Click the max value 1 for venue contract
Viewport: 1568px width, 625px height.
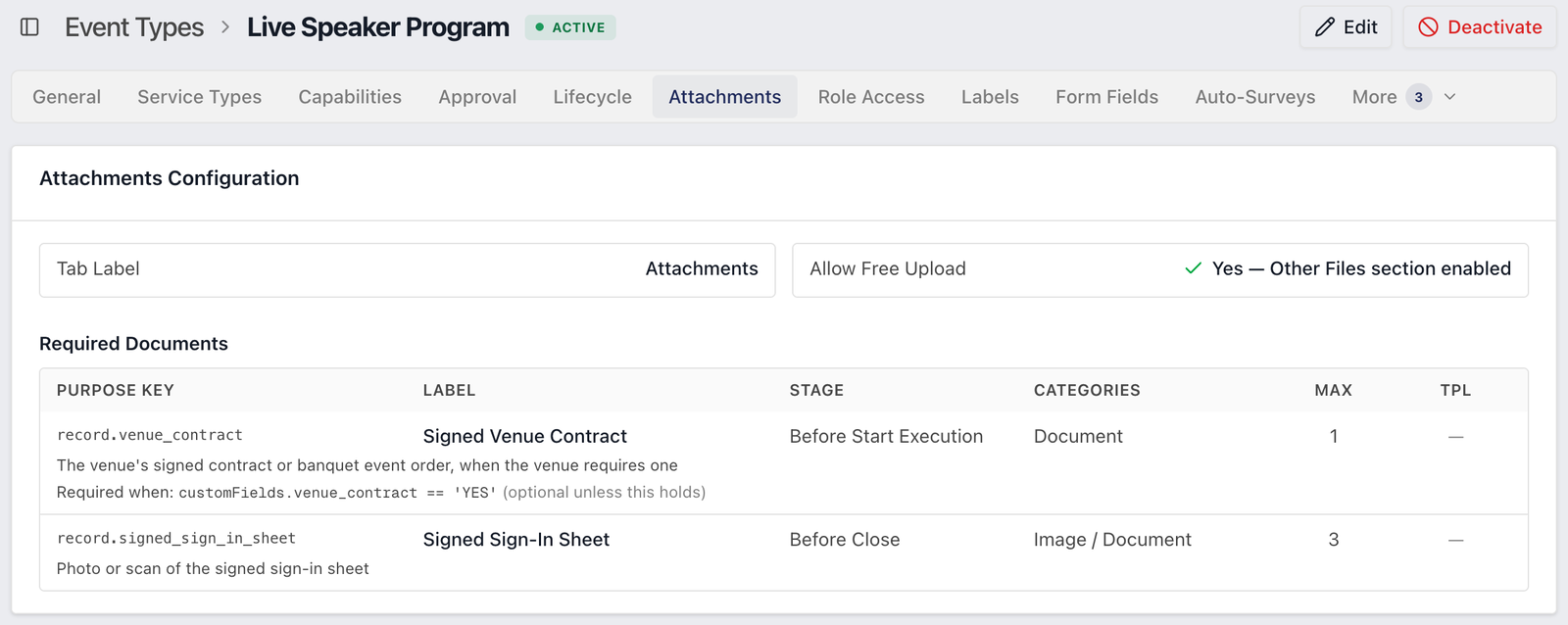click(x=1334, y=436)
